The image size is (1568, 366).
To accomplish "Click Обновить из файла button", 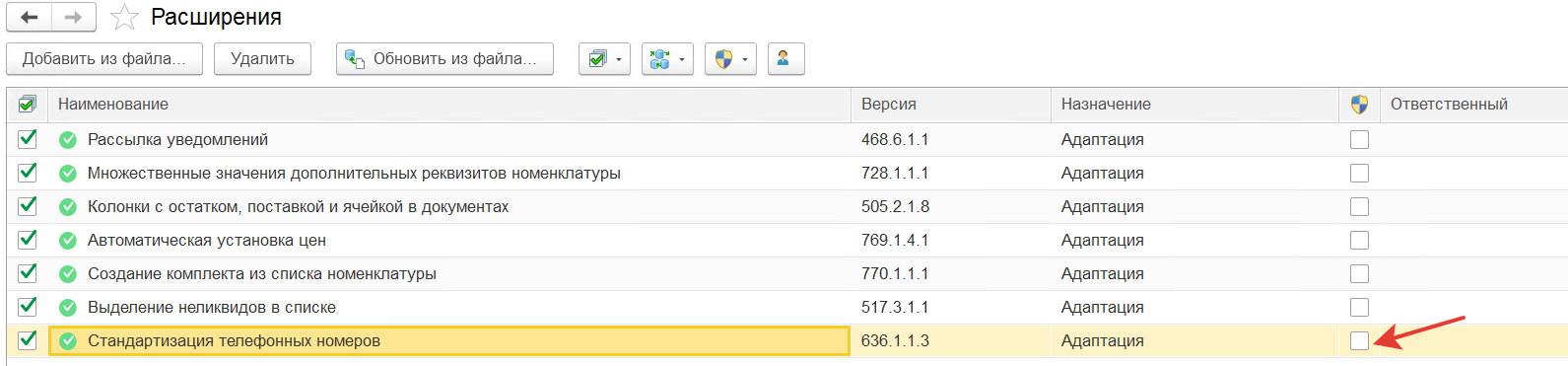I will [444, 59].
